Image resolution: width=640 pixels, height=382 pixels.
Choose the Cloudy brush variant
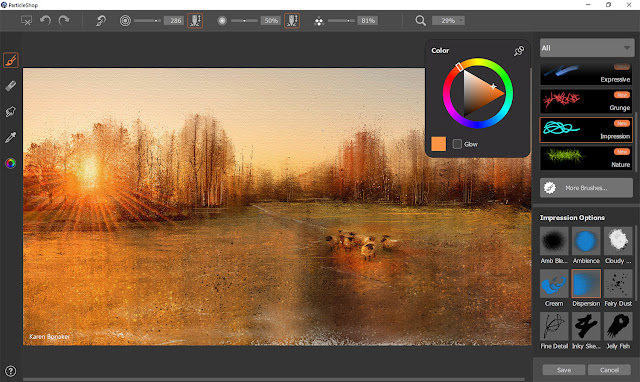click(618, 246)
